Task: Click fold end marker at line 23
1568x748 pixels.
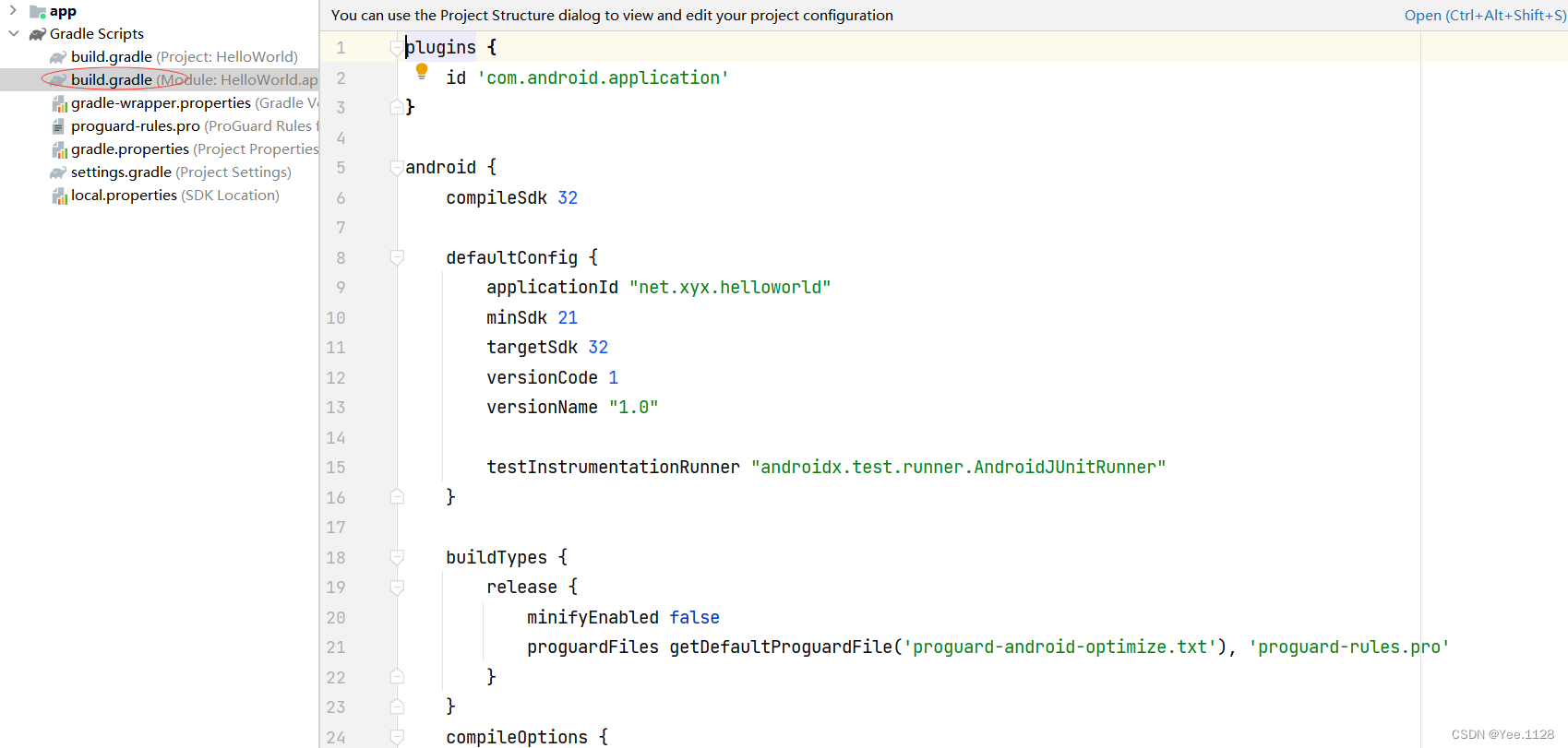Action: [x=397, y=707]
